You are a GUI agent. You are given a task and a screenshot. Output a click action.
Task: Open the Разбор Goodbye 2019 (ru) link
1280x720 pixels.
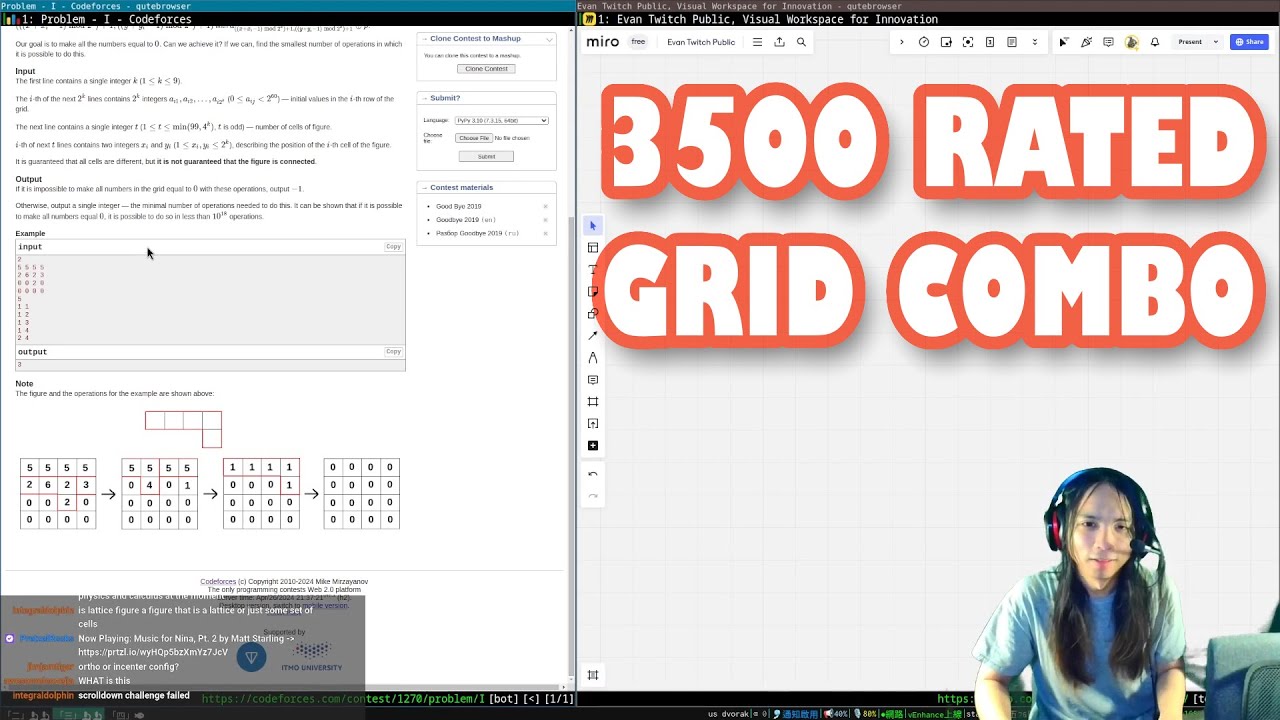(477, 233)
